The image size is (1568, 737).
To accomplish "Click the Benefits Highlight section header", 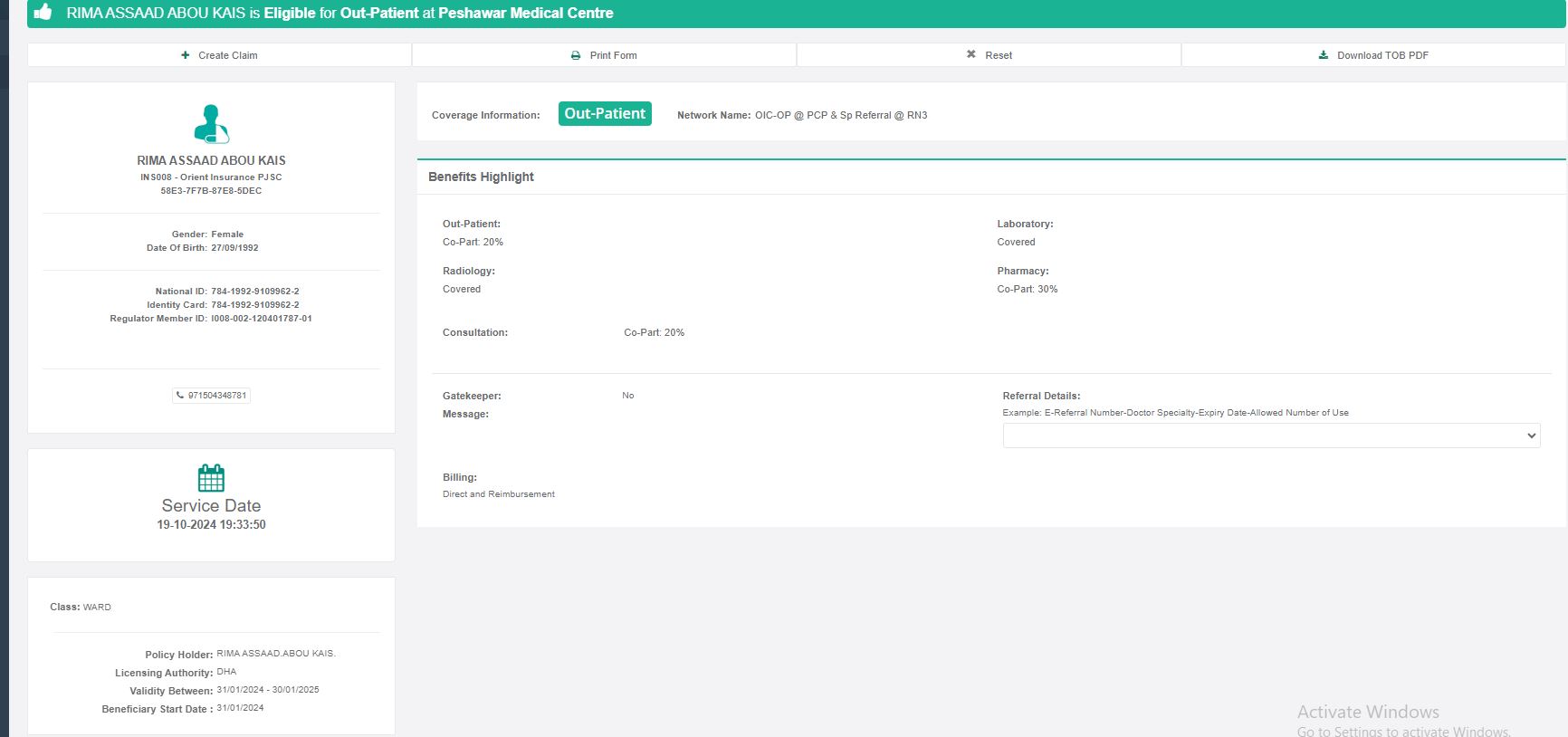I will click(x=481, y=177).
